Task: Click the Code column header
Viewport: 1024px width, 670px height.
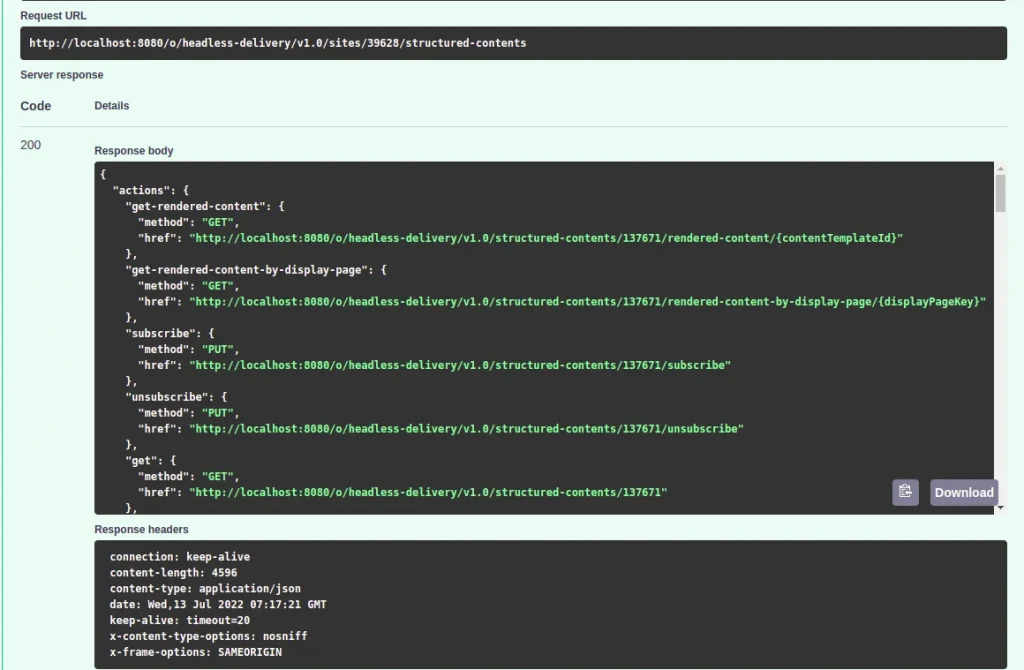Action: point(36,105)
